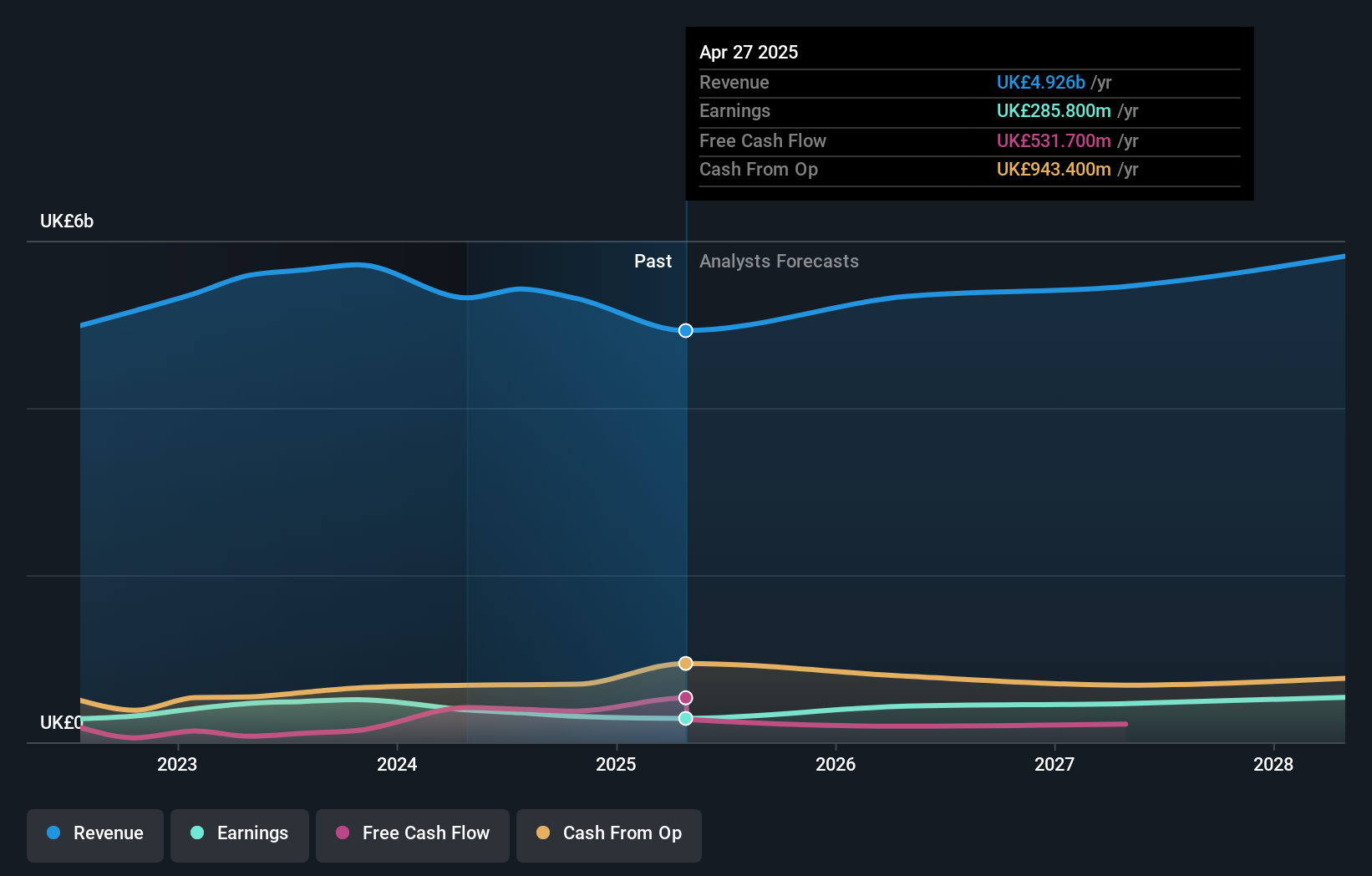Switch to the Past section of the chart

pos(653,261)
